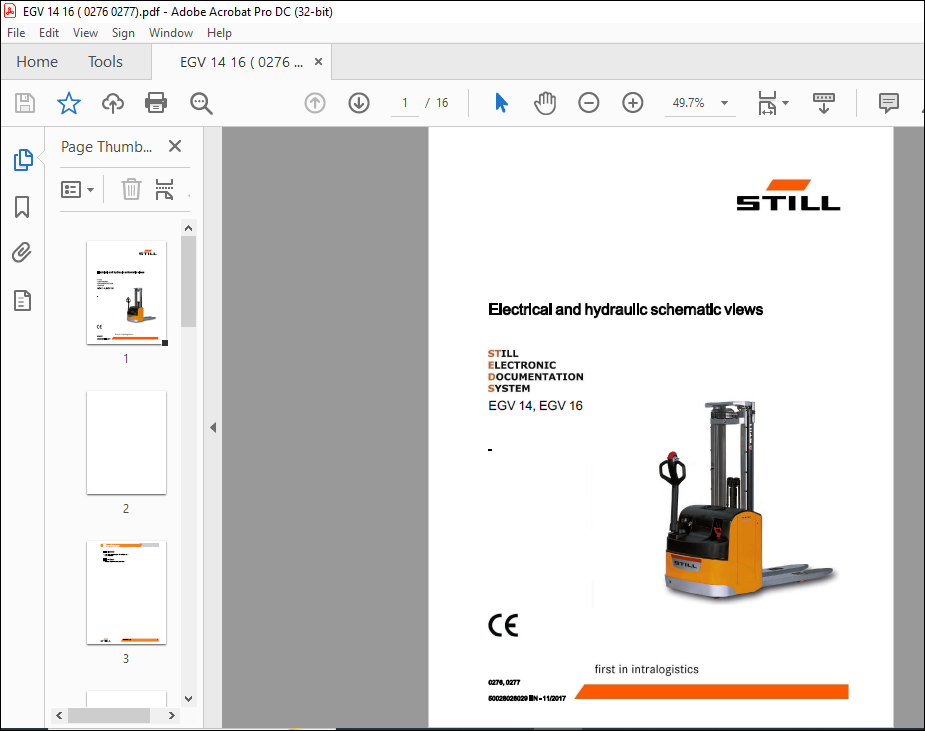This screenshot has height=731, width=925.
Task: Select page 3 thumbnail
Action: click(126, 592)
